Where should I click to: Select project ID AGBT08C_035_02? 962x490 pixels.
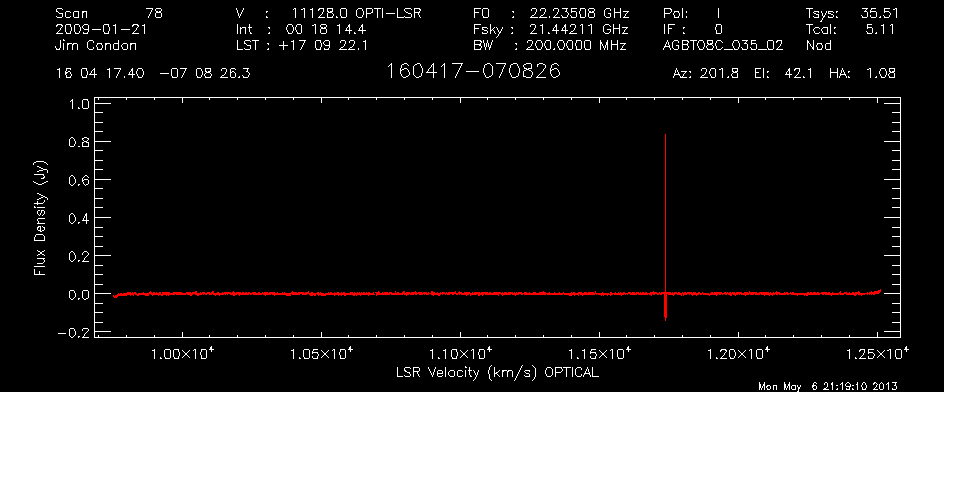click(723, 45)
